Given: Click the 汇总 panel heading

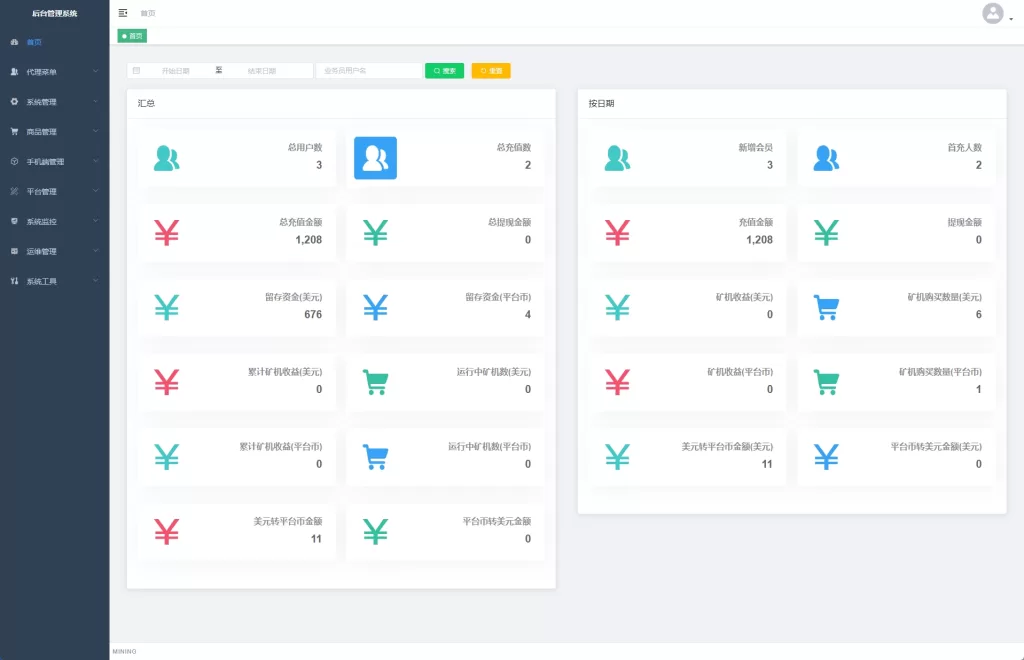Looking at the screenshot, I should tap(146, 103).
